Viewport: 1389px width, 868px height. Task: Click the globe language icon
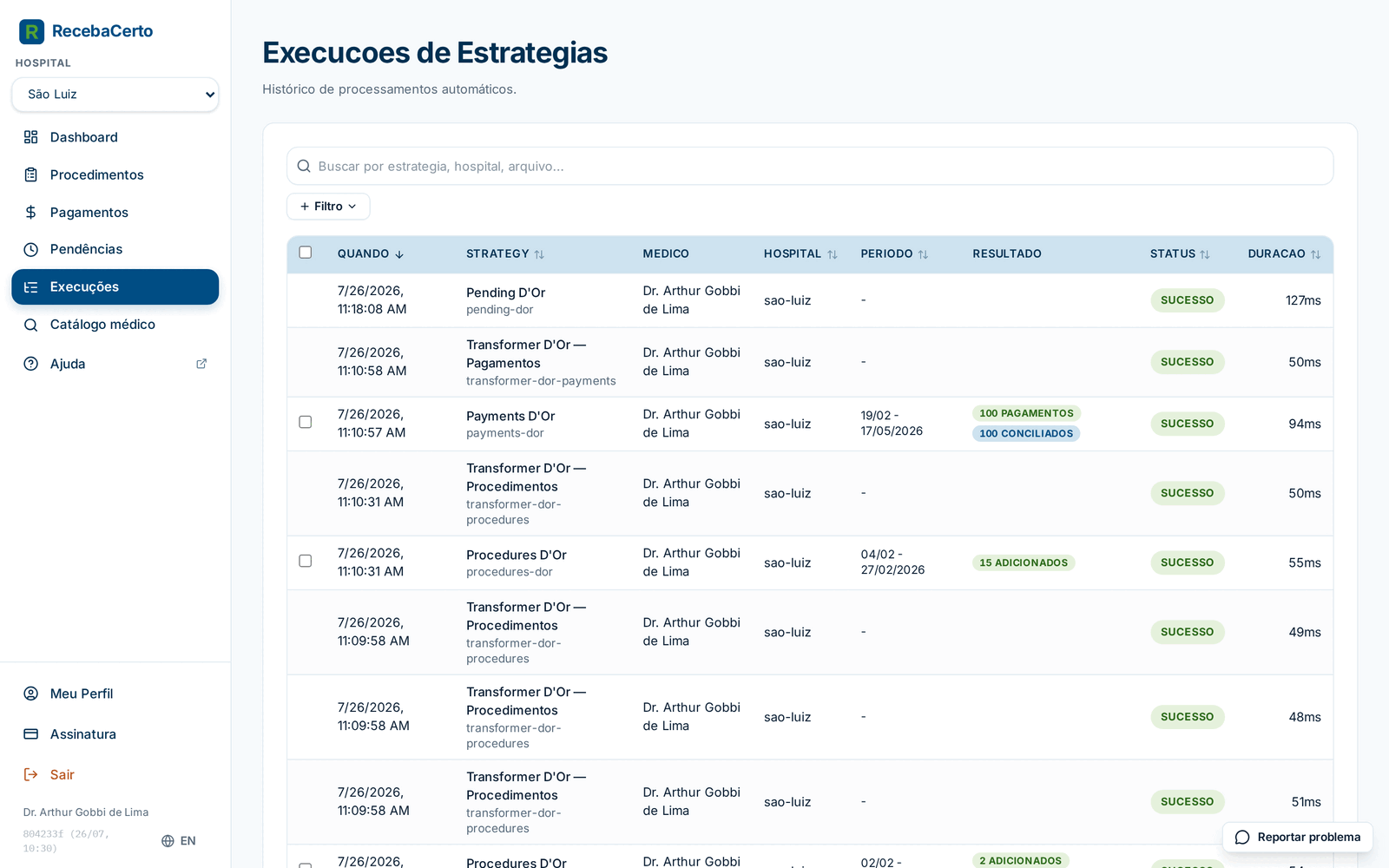(x=168, y=841)
